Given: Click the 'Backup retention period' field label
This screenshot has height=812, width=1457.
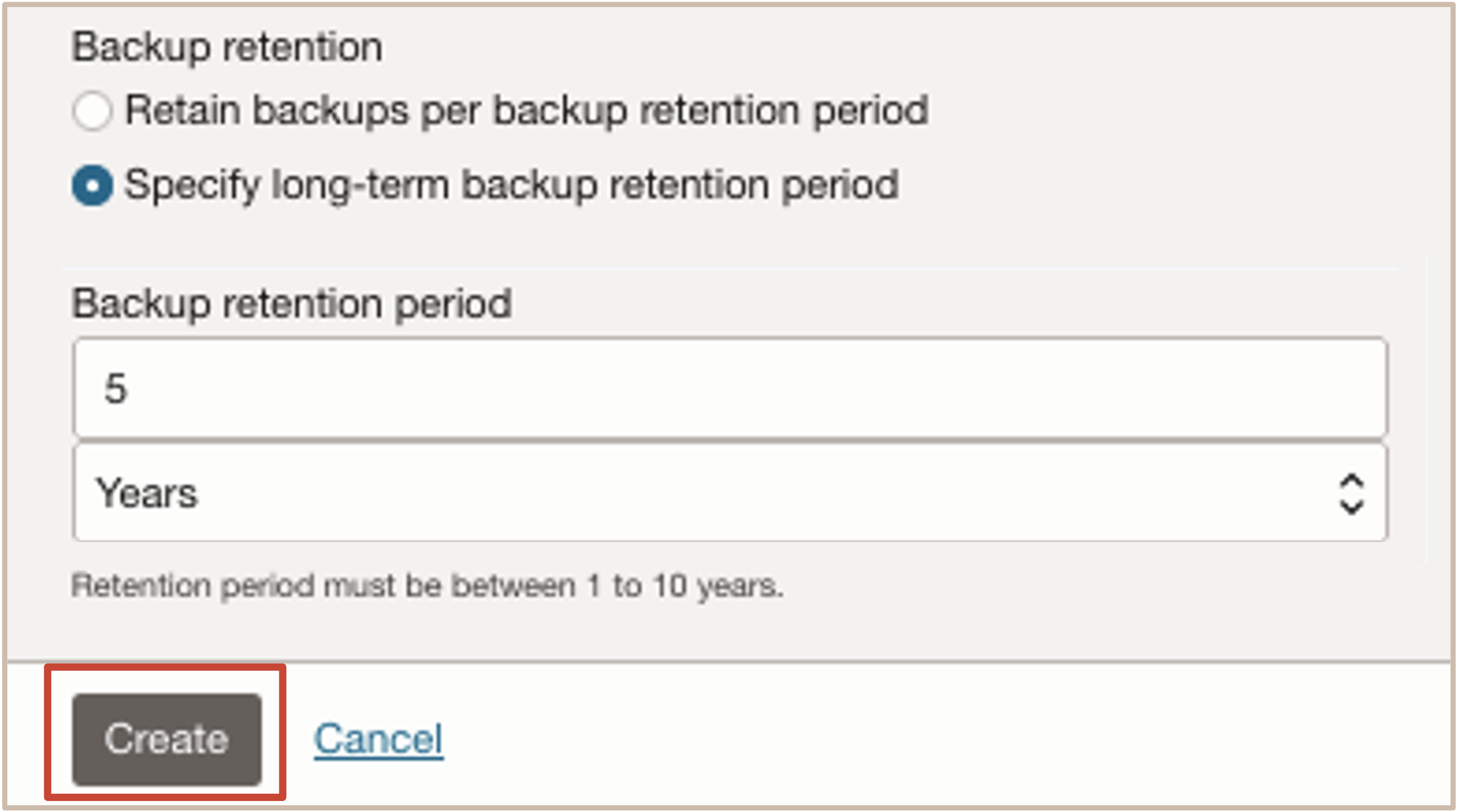Looking at the screenshot, I should coord(292,304).
